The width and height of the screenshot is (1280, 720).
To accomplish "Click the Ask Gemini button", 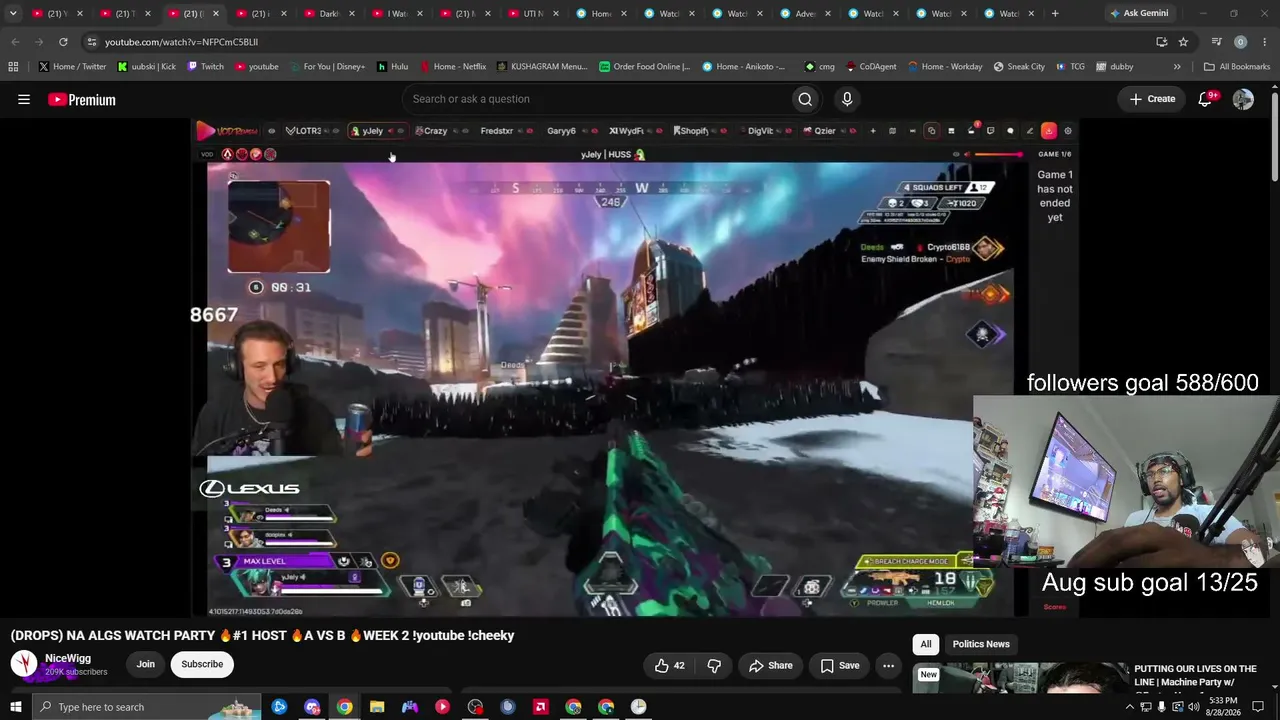I will coord(1138,14).
